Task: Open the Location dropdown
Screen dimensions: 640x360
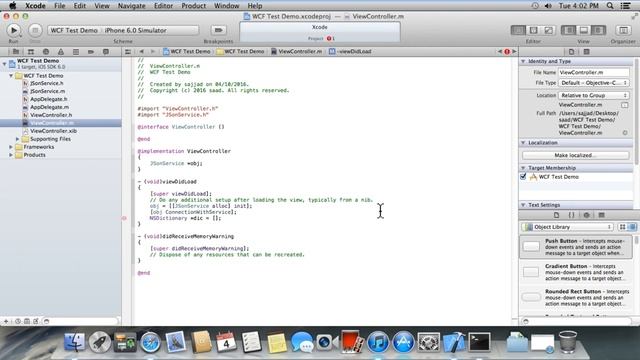Action: point(593,96)
